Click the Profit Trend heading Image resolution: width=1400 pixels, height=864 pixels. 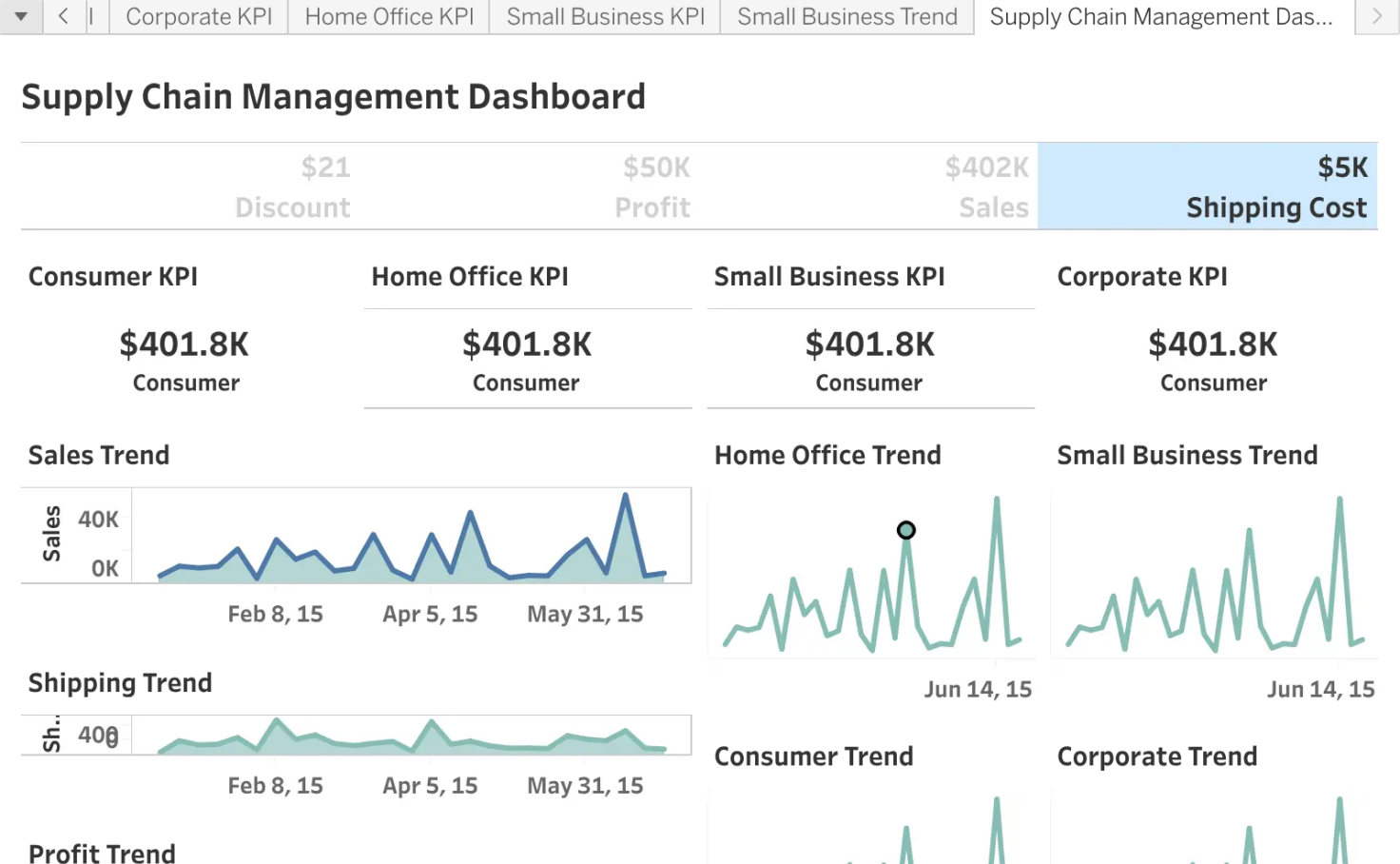tap(102, 853)
